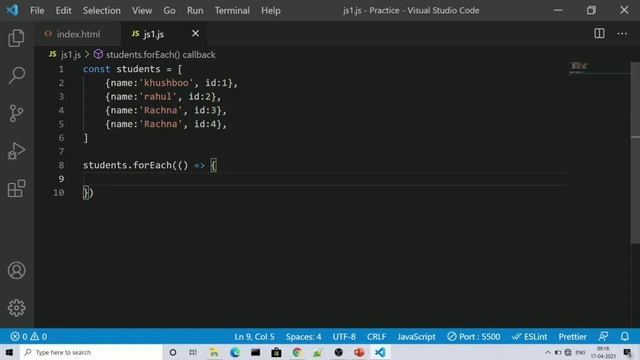Click line number 8 in the gutter
Image resolution: width=640 pixels, height=360 pixels.
61,165
